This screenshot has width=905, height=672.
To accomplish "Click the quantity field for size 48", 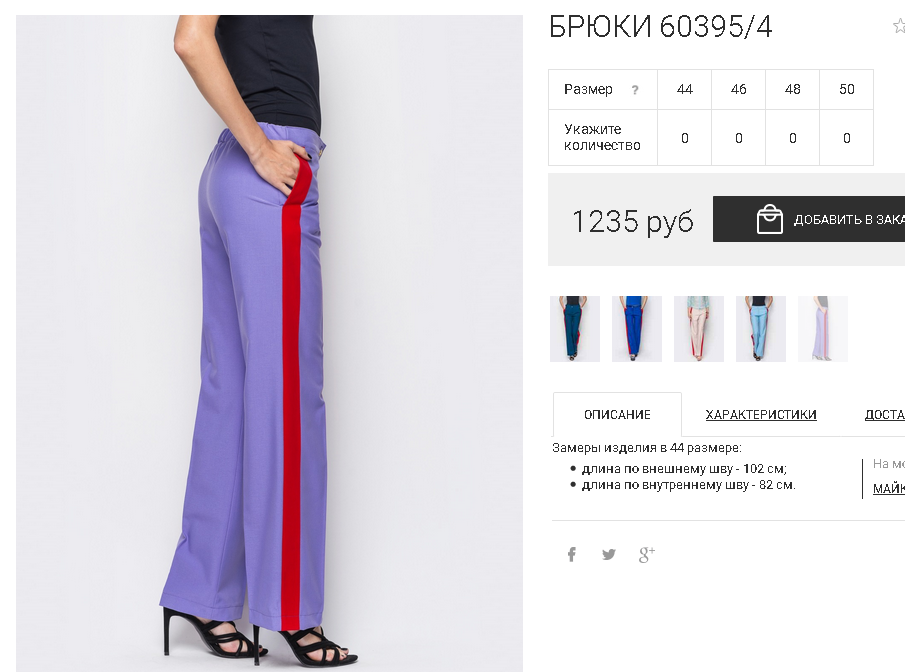I will click(792, 138).
